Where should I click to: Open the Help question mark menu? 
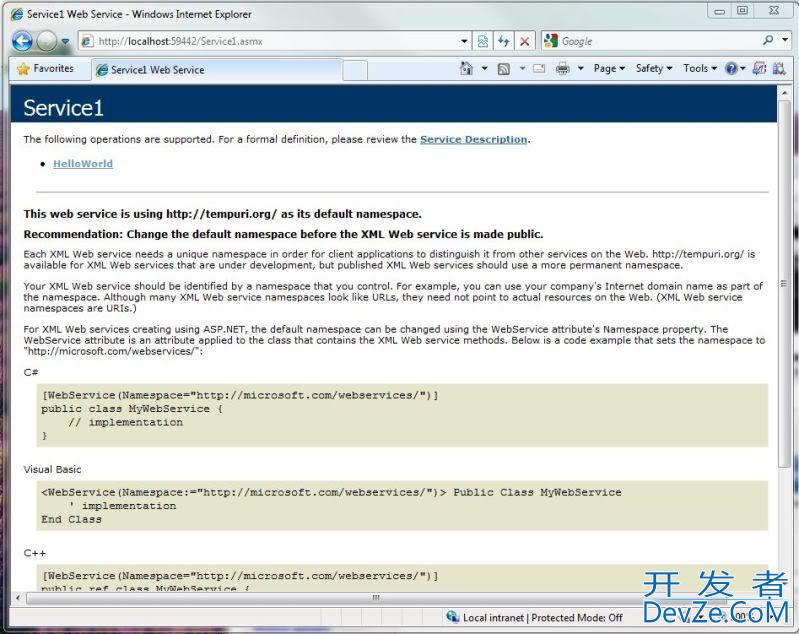tap(735, 68)
